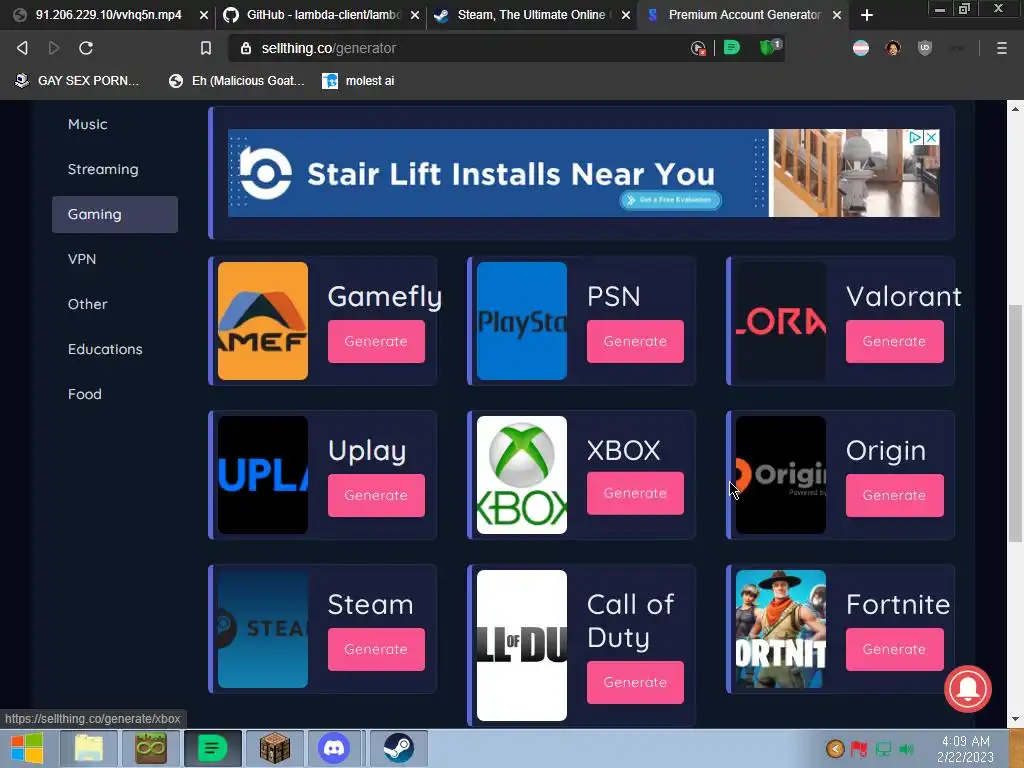The width and height of the screenshot is (1024, 768).
Task: Select Other category in sidebar
Action: 88,304
